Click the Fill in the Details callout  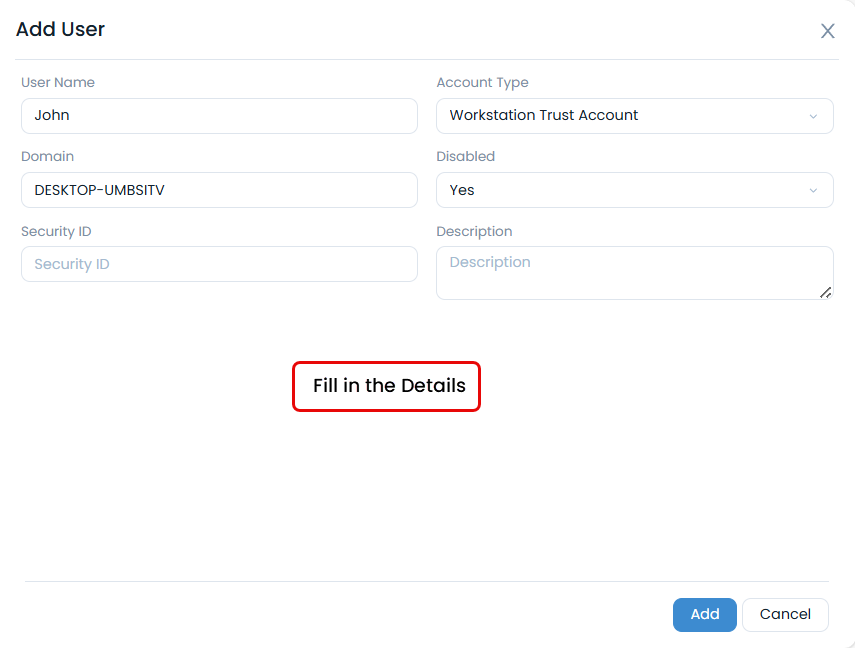click(387, 386)
